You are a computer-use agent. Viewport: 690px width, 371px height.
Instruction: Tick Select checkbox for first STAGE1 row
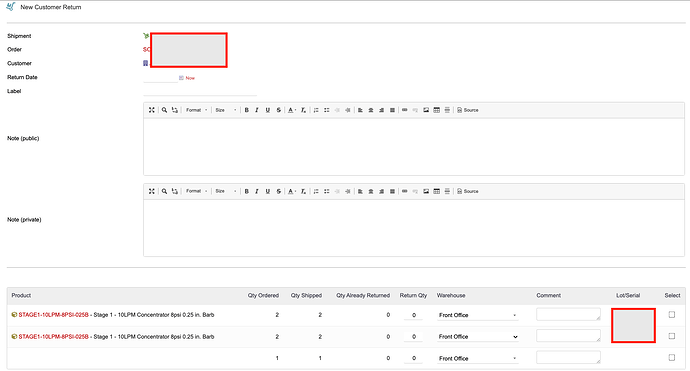point(672,314)
